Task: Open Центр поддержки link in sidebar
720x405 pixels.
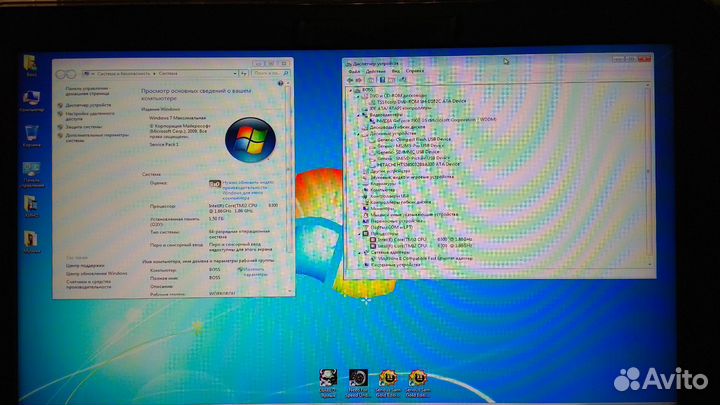Action: [85, 266]
